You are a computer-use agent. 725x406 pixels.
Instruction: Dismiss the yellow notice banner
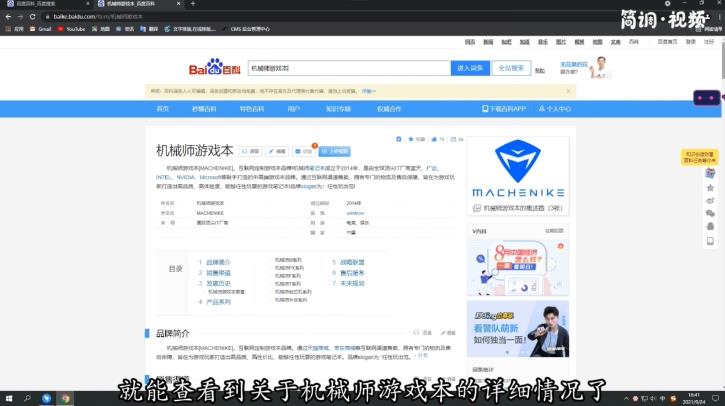569,90
